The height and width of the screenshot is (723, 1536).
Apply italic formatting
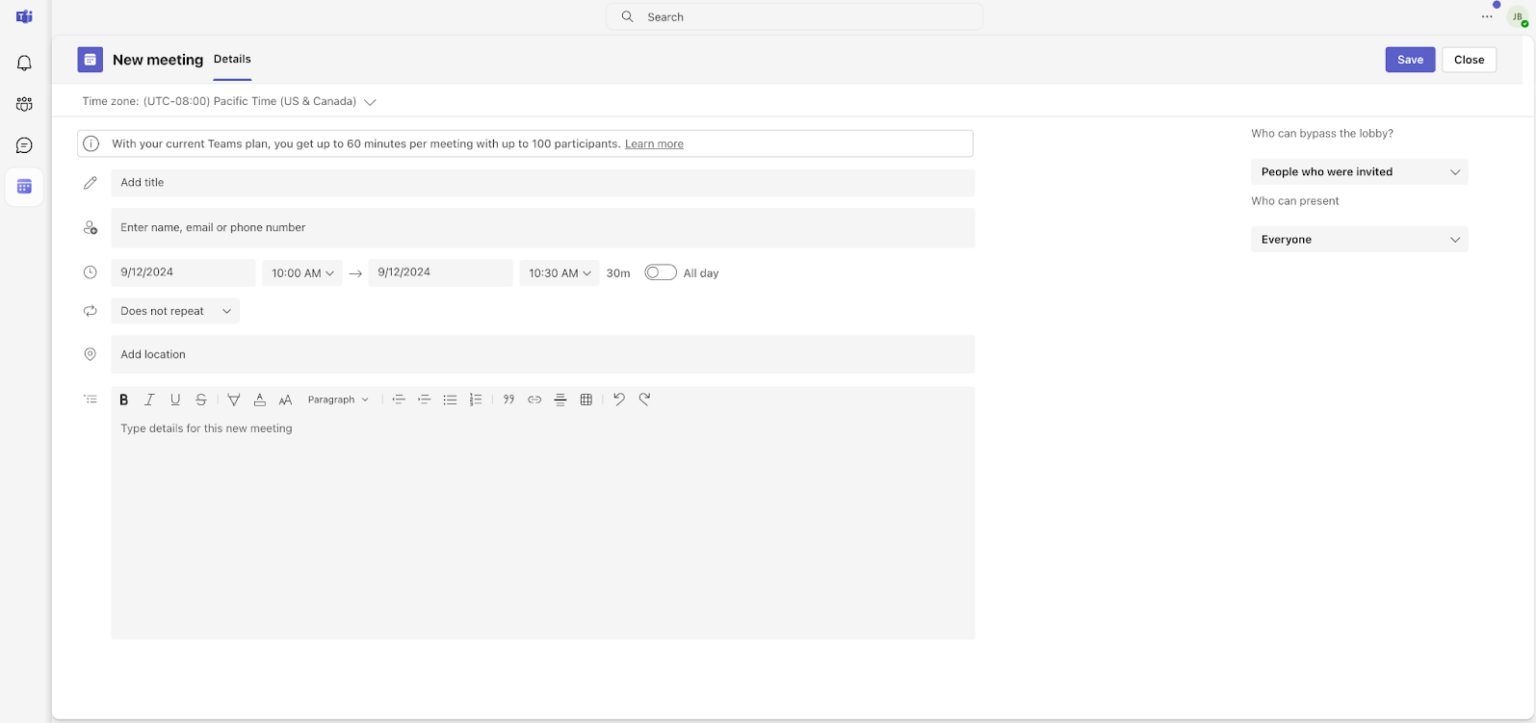click(149, 399)
